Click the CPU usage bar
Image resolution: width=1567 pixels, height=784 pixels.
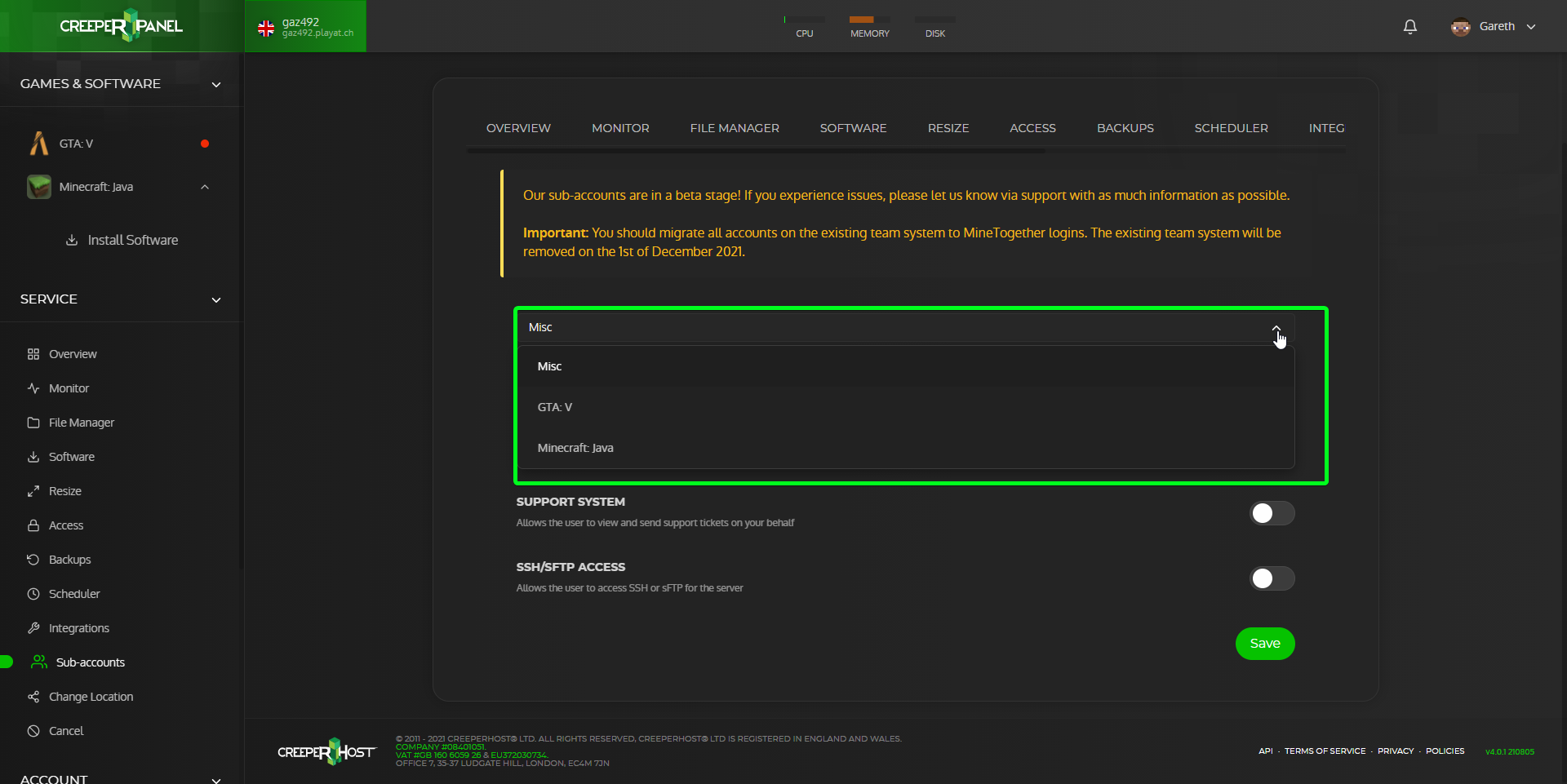(x=804, y=20)
